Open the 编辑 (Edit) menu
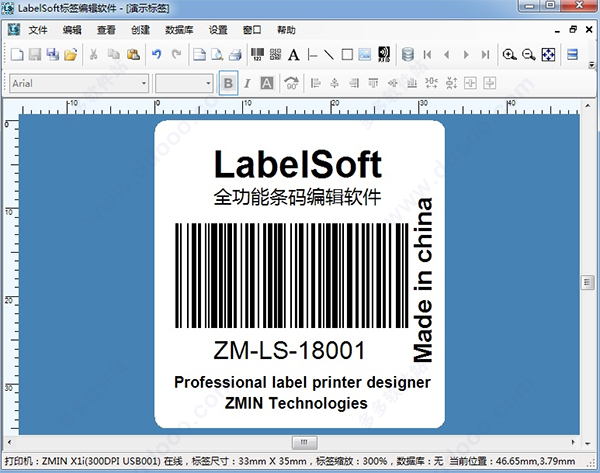 pyautogui.click(x=72, y=30)
